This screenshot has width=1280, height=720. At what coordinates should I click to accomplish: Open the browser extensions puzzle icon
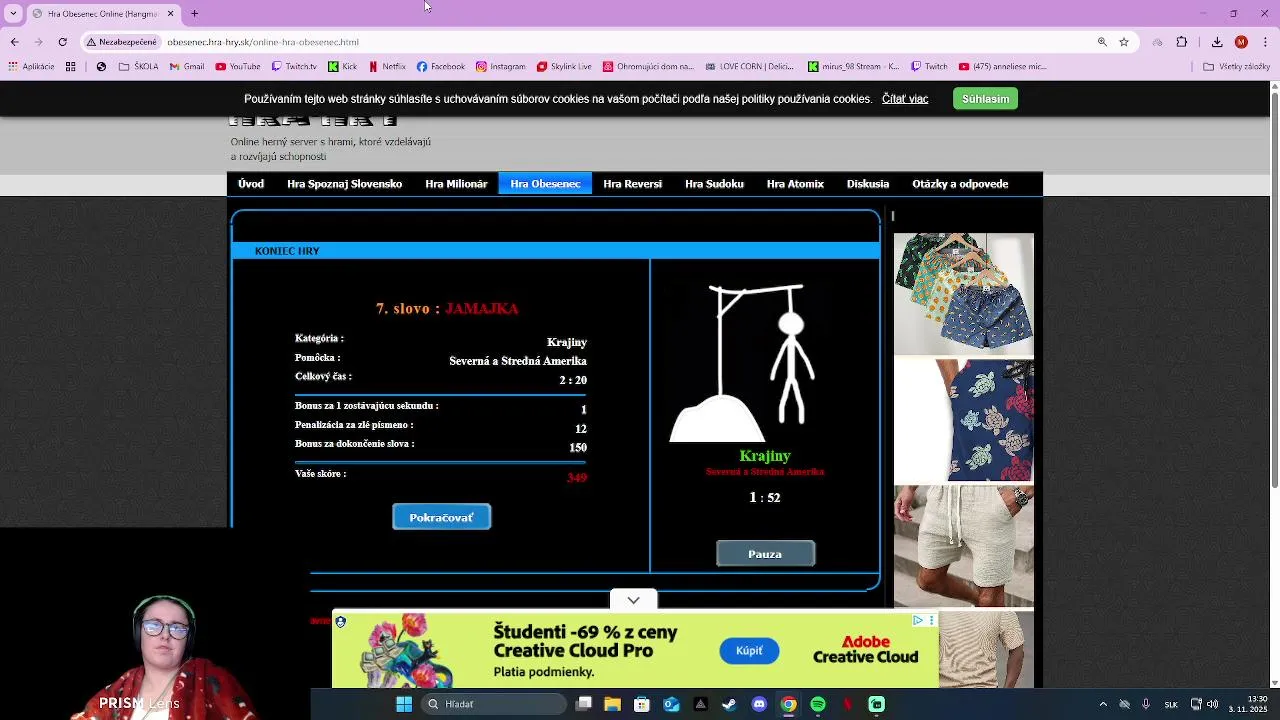[1182, 42]
